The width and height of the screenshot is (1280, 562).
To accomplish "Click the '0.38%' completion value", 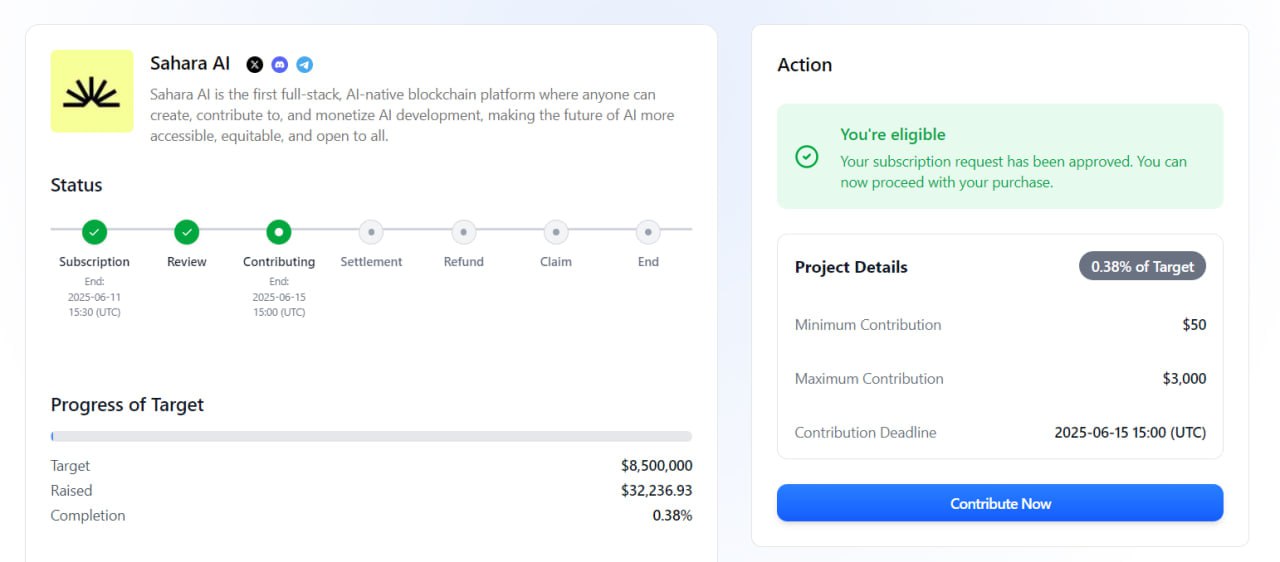I will point(672,516).
